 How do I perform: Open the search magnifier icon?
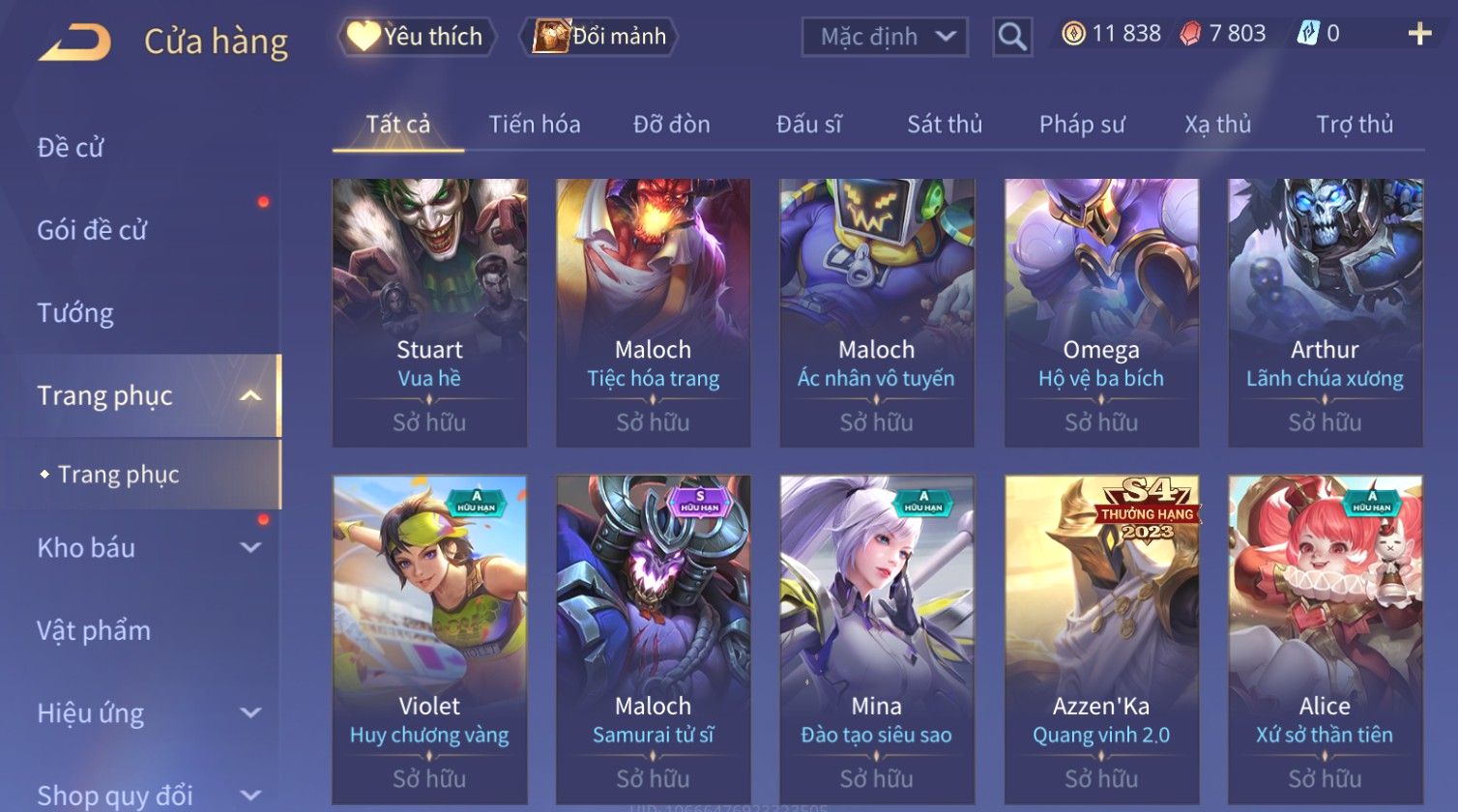(1012, 37)
